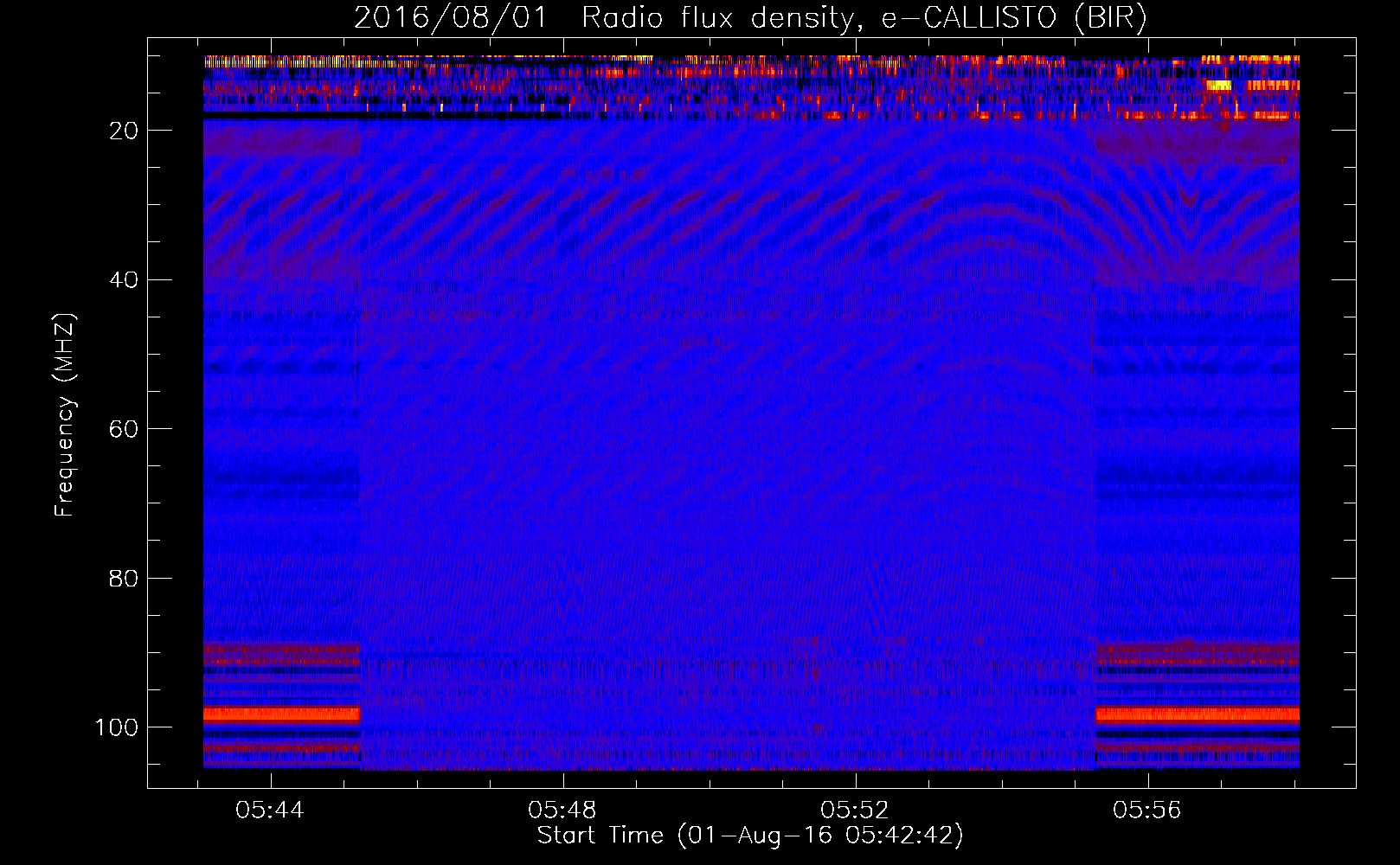Click the 05:52 time tick label
Screen dimensions: 1400x865
tap(855, 810)
